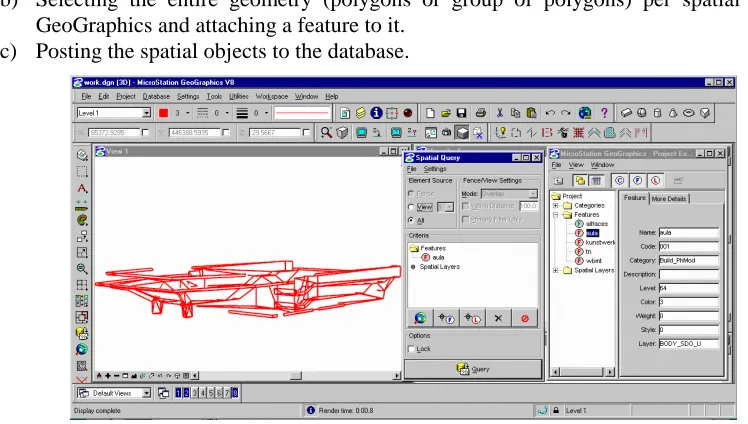Click the globe icon in main toolbar

(x=585, y=113)
